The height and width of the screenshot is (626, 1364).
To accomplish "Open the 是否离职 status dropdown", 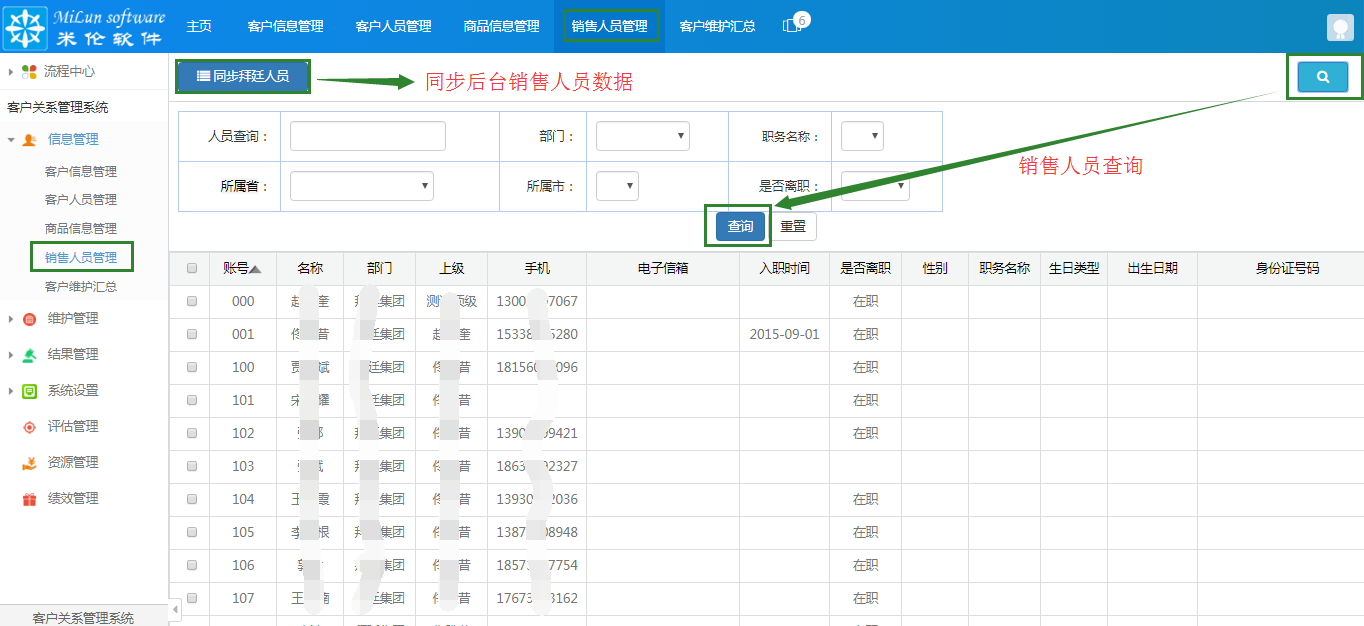I will [875, 186].
